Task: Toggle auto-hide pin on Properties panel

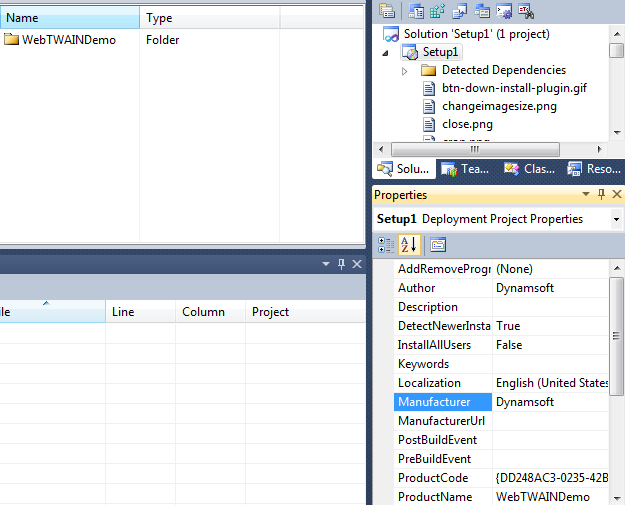Action: tap(601, 195)
